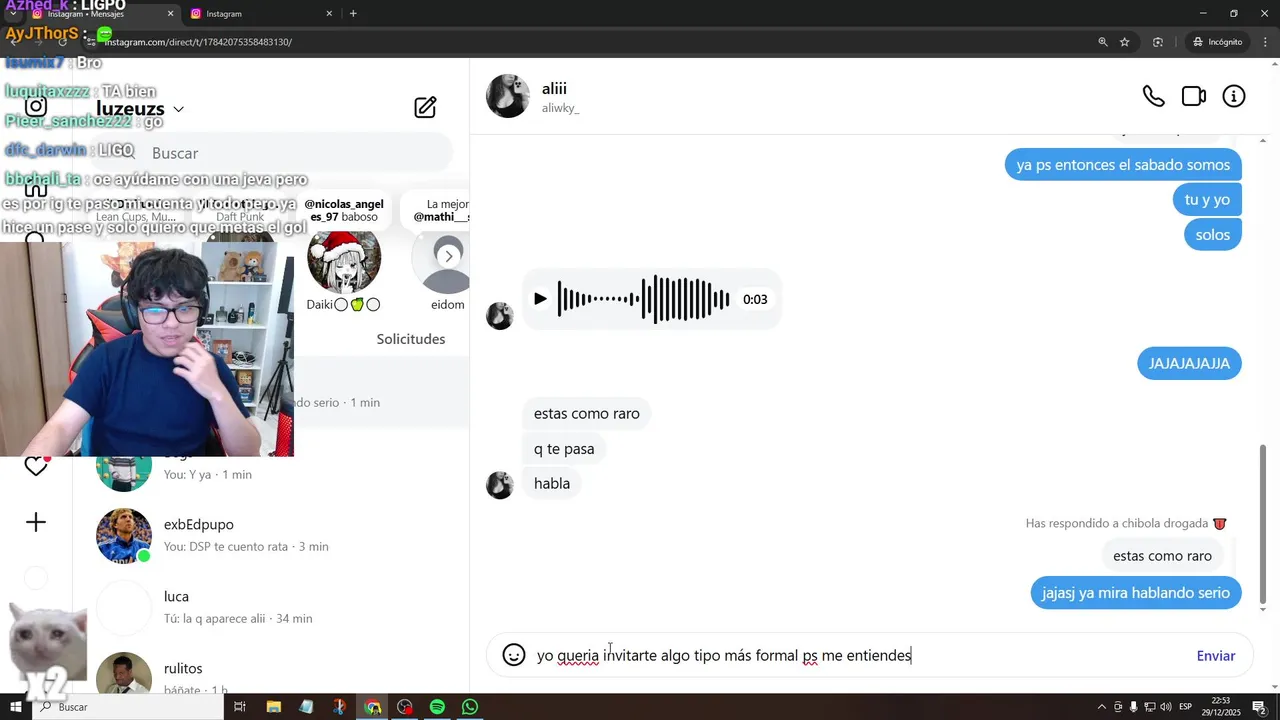Open Solicitudes message requests

pyautogui.click(x=411, y=339)
